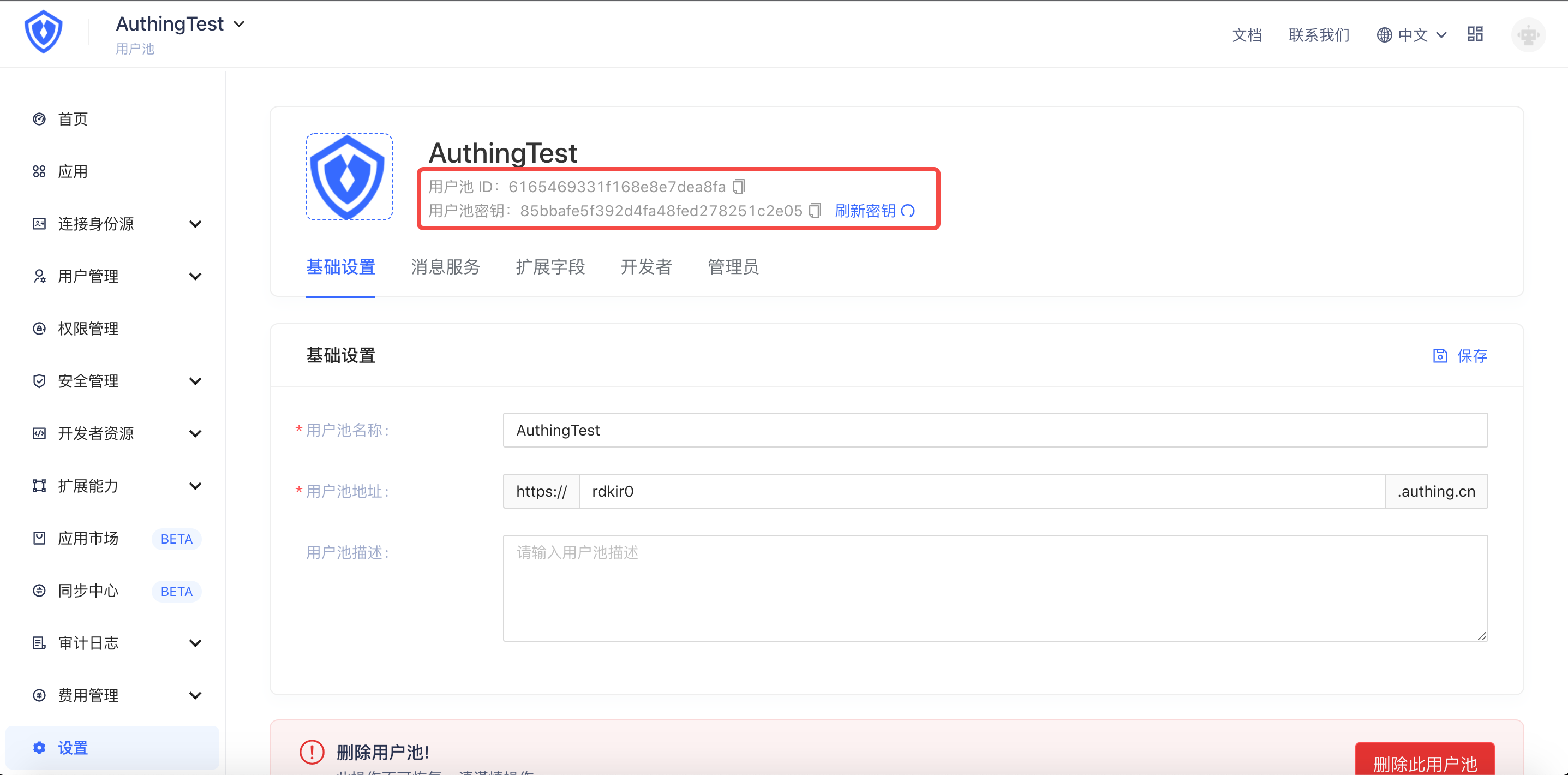The width and height of the screenshot is (1568, 775).
Task: Select 设置 in the sidebar
Action: tap(112, 747)
